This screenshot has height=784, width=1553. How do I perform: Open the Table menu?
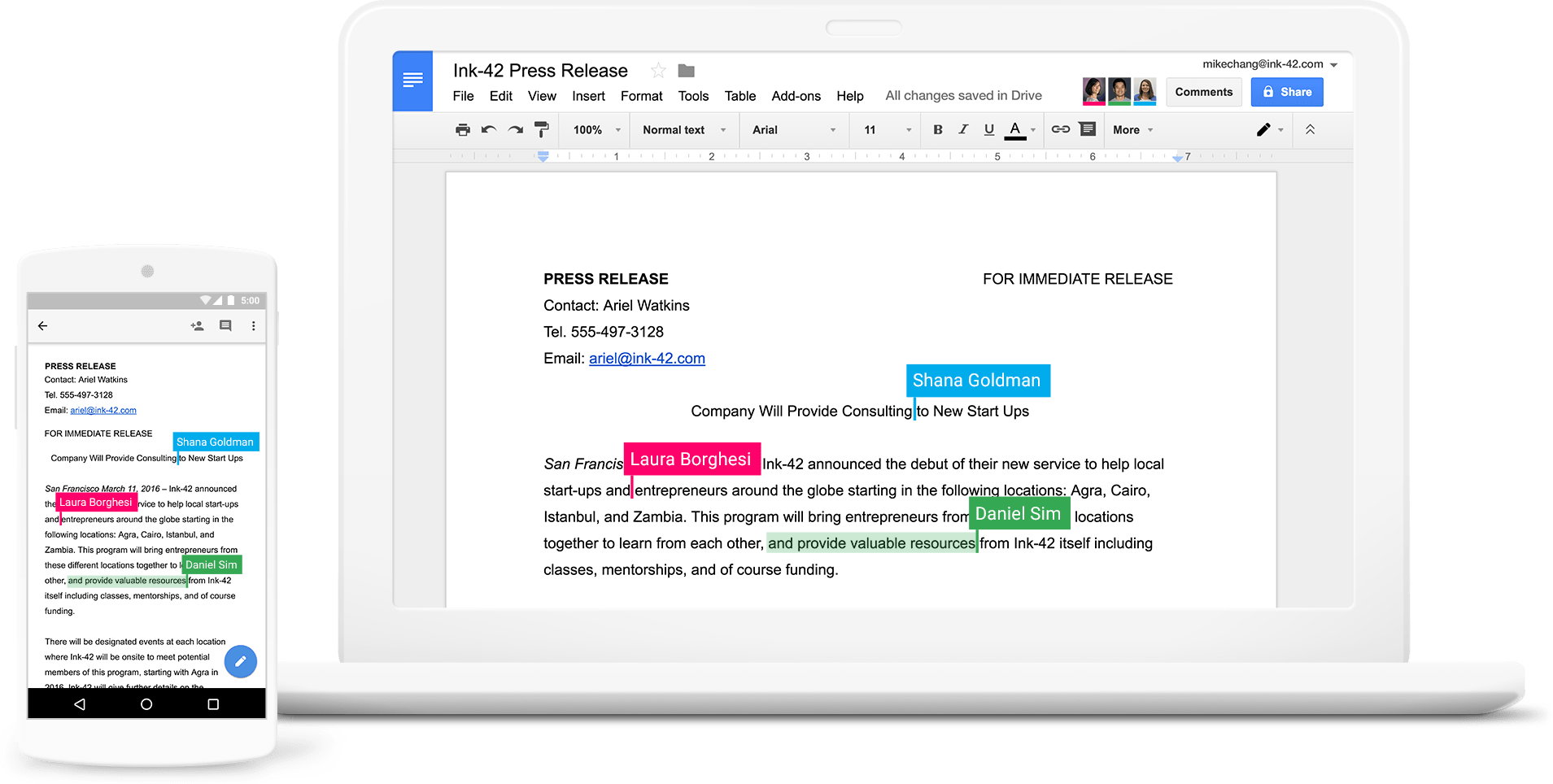[x=739, y=95]
